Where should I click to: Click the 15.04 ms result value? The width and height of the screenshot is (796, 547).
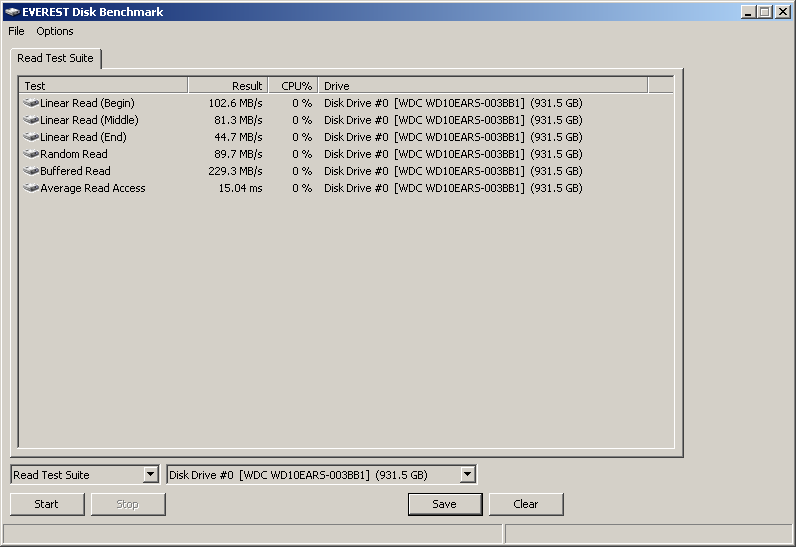[x=241, y=188]
